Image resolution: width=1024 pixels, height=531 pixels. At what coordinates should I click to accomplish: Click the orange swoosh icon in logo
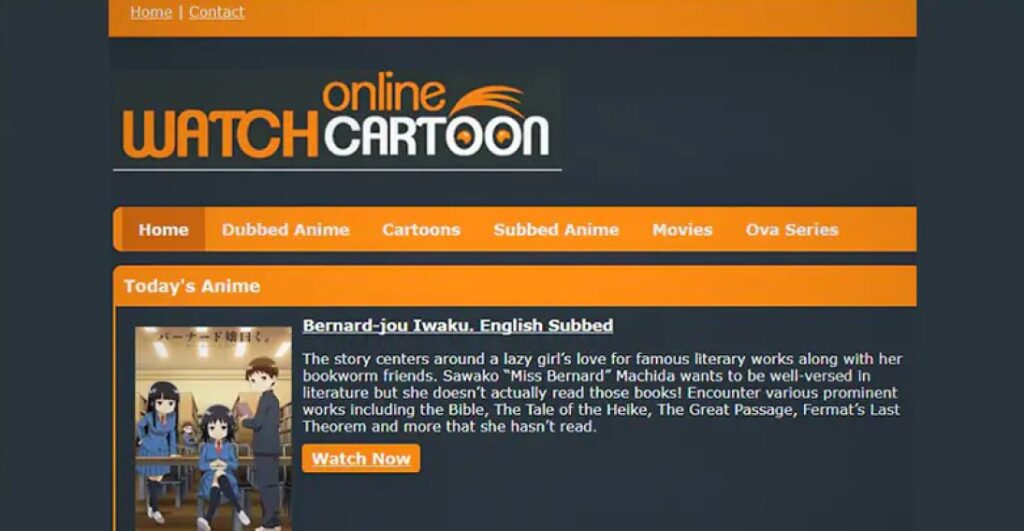pyautogui.click(x=487, y=100)
